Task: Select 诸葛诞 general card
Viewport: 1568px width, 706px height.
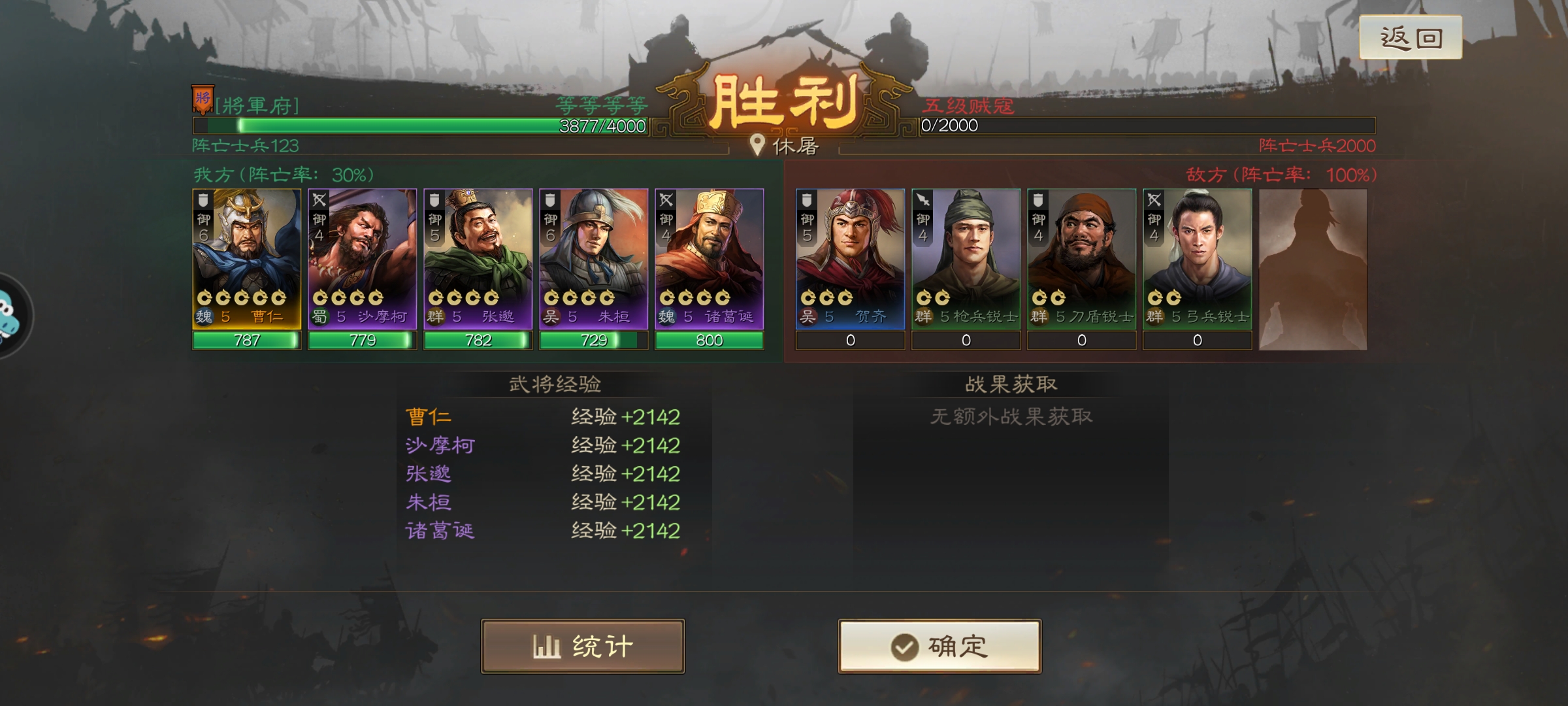Action: 710,269
